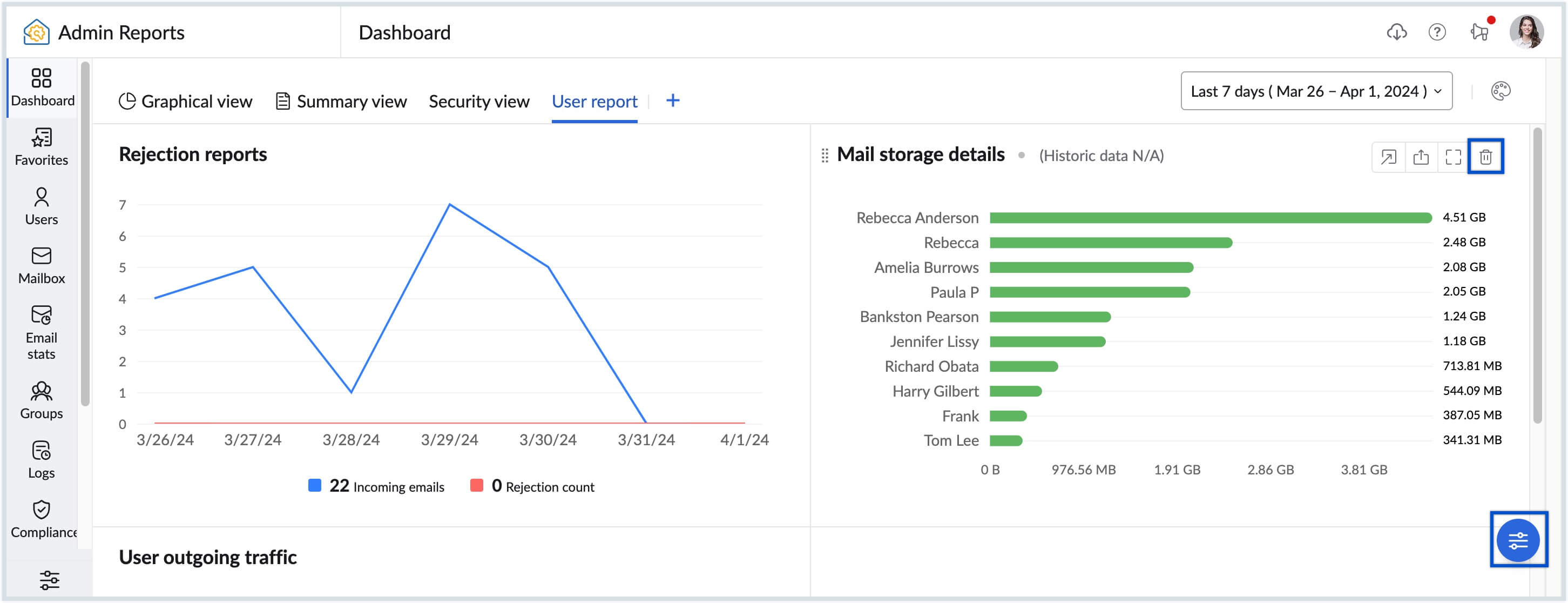Click the sidebar vertical scrollbar
This screenshot has height=603, width=1568.
(85, 234)
